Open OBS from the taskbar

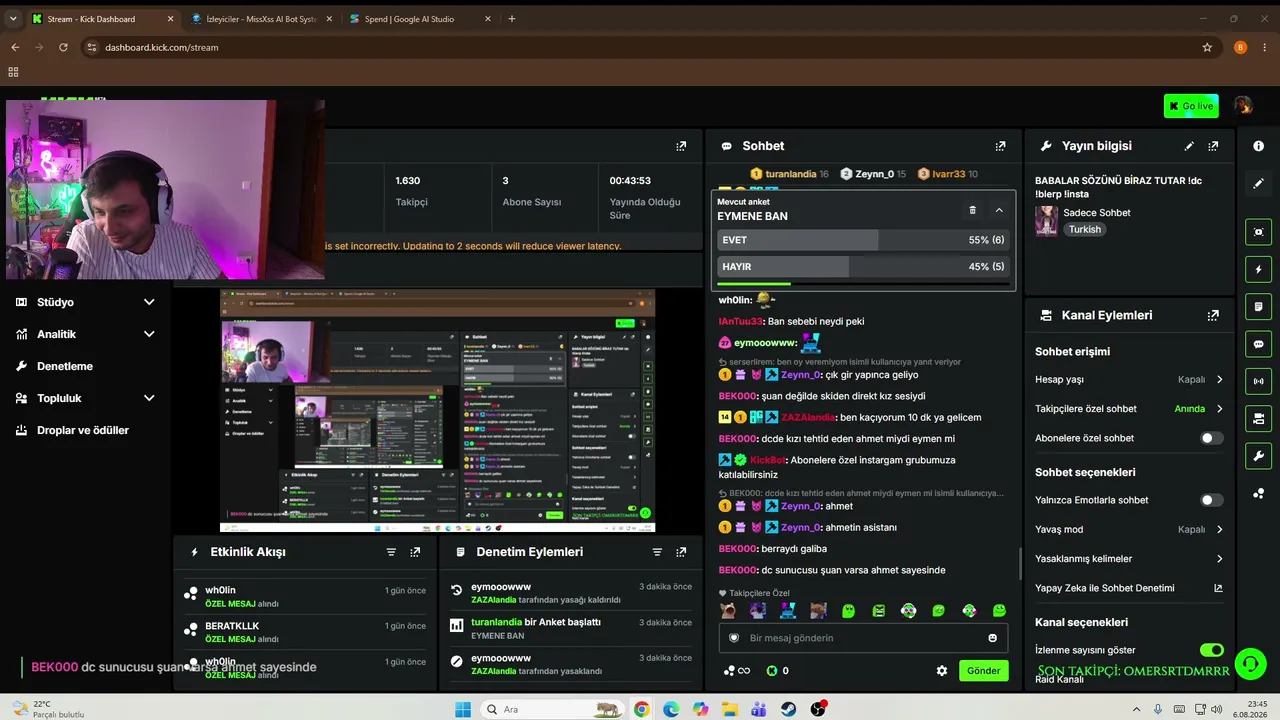tap(819, 709)
